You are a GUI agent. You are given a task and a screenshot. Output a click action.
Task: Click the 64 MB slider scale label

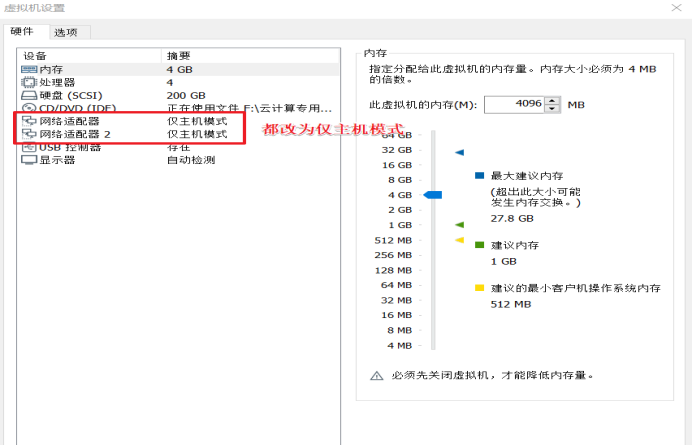(396, 285)
